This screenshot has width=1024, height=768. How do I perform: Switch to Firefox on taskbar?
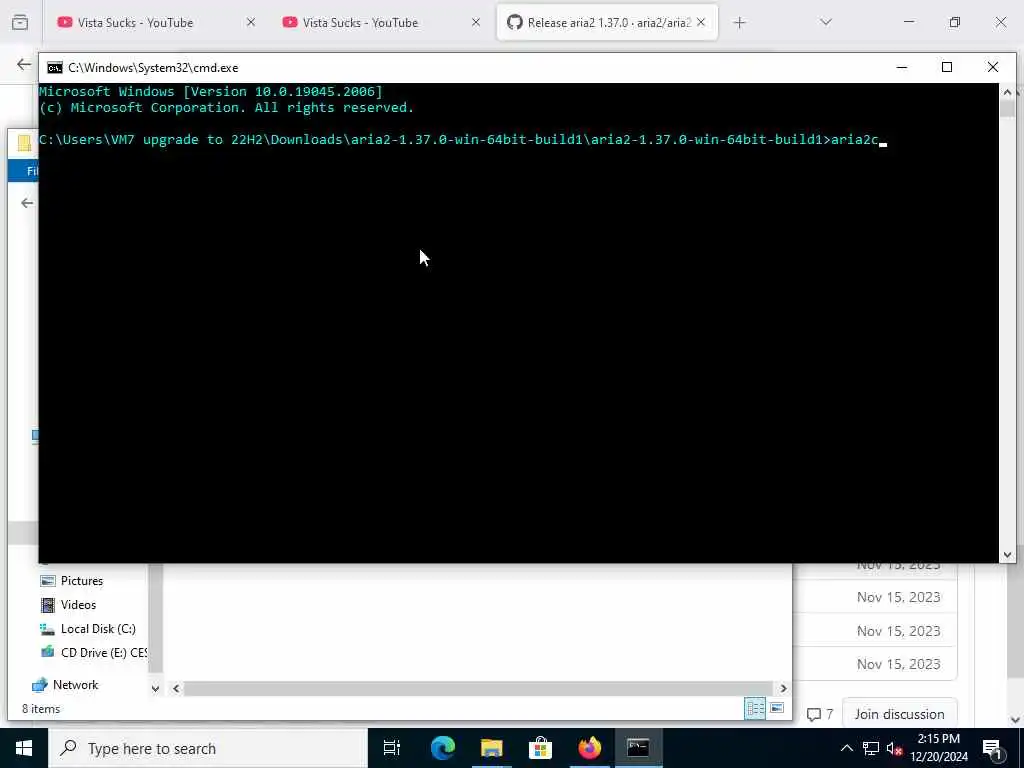pyautogui.click(x=589, y=748)
